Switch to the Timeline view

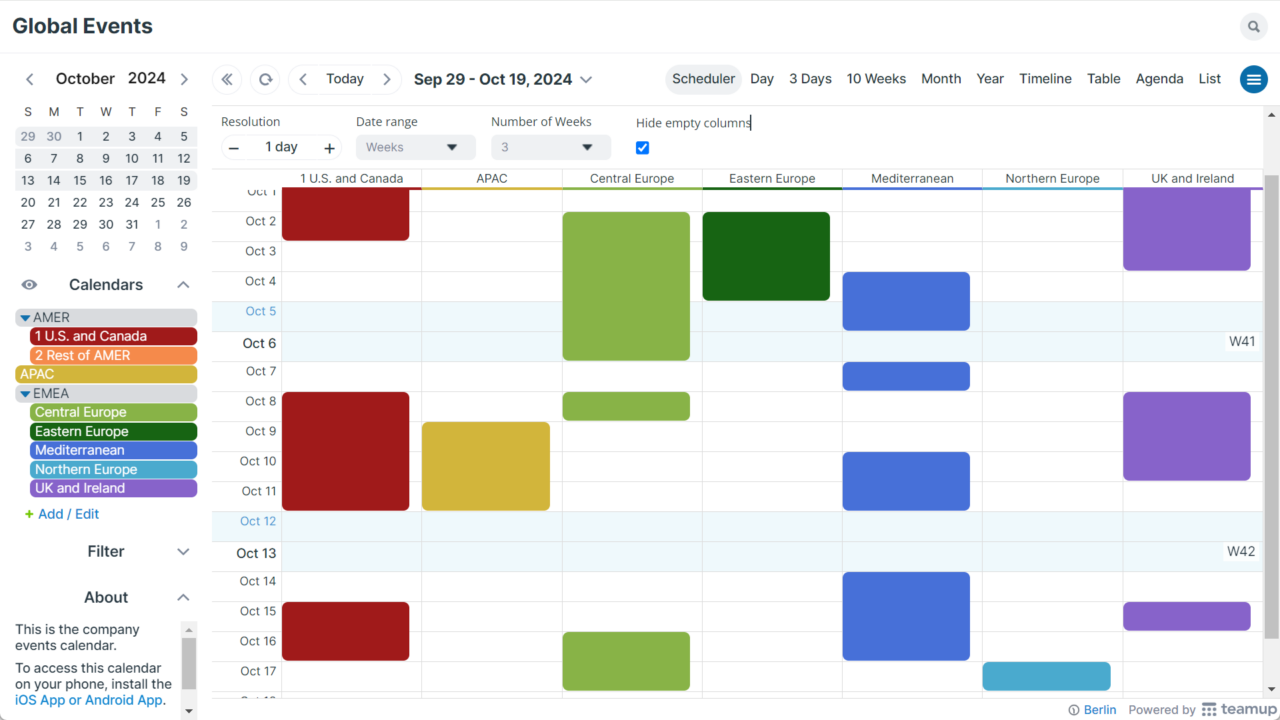point(1045,78)
